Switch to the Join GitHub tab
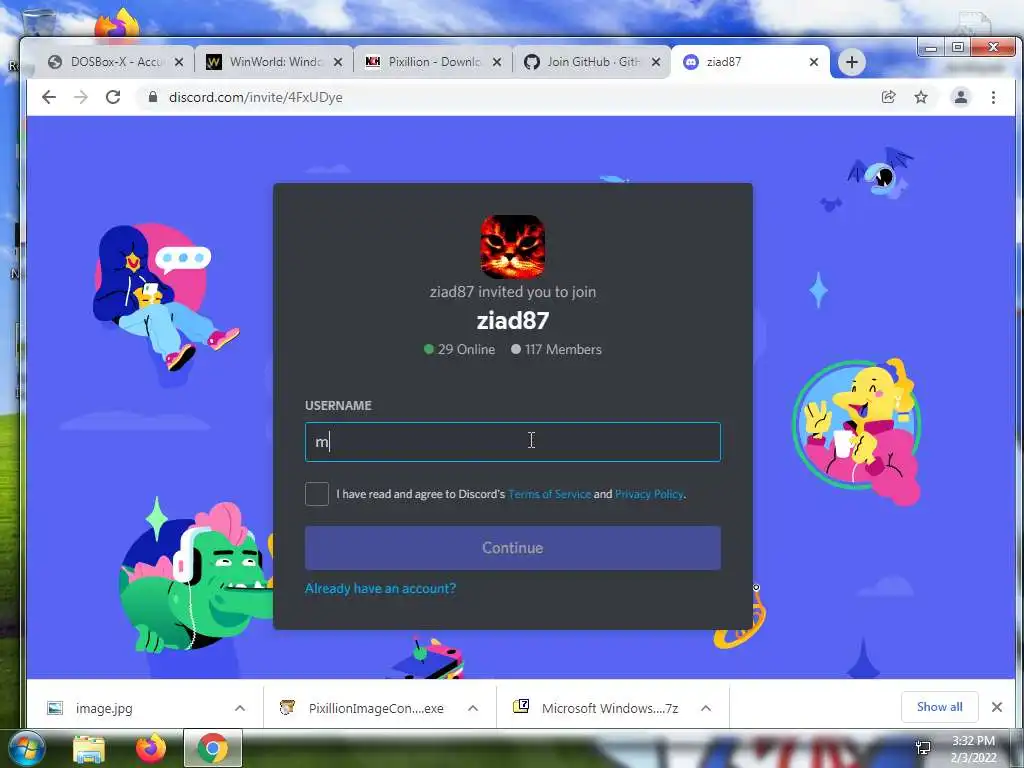 (593, 62)
